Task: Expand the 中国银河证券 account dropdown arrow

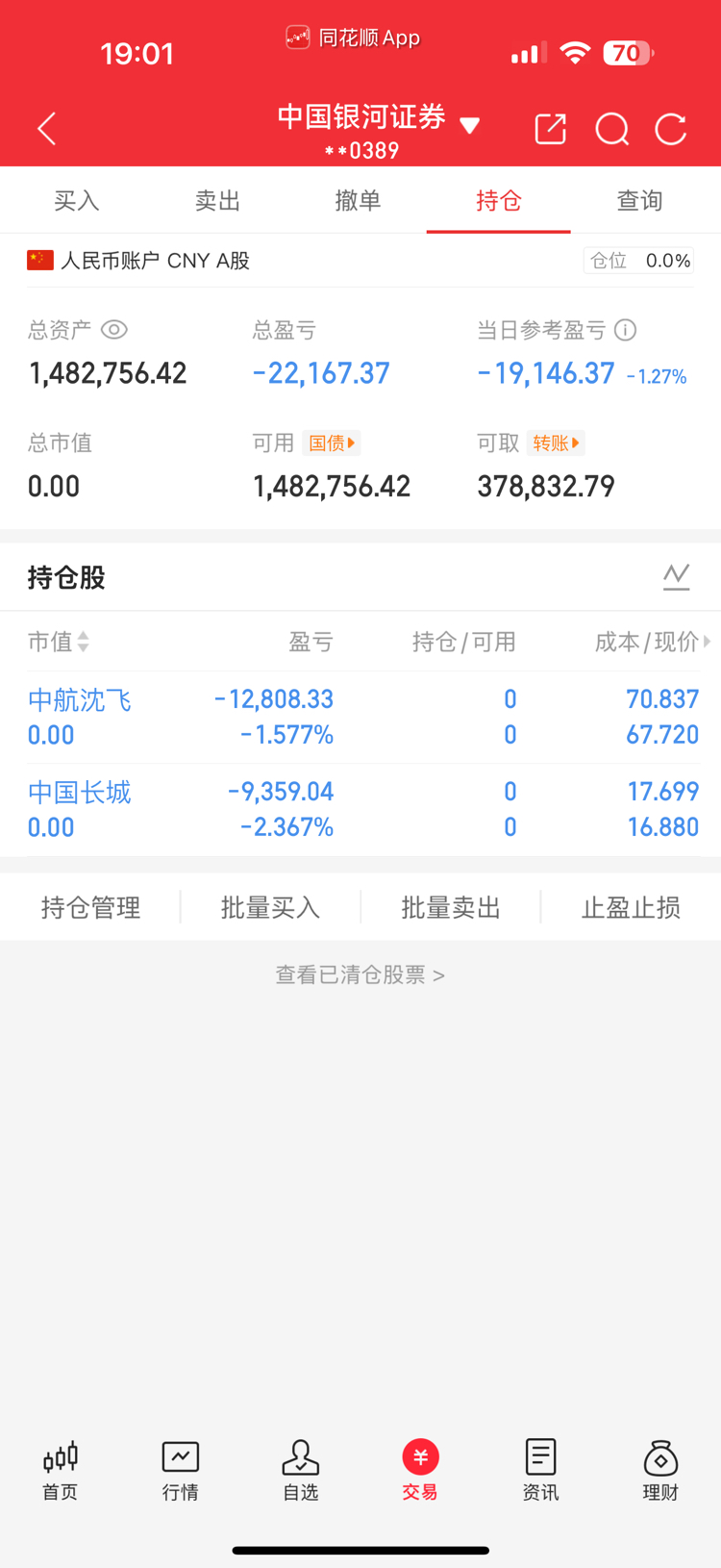Action: (x=469, y=125)
